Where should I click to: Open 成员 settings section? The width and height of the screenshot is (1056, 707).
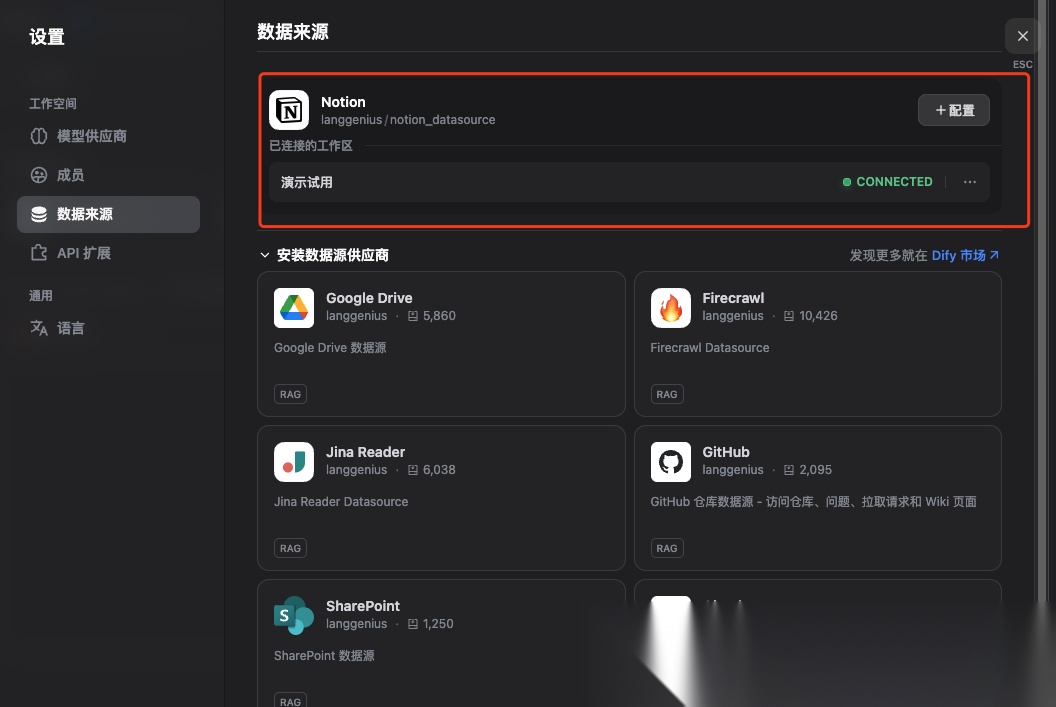click(108, 175)
